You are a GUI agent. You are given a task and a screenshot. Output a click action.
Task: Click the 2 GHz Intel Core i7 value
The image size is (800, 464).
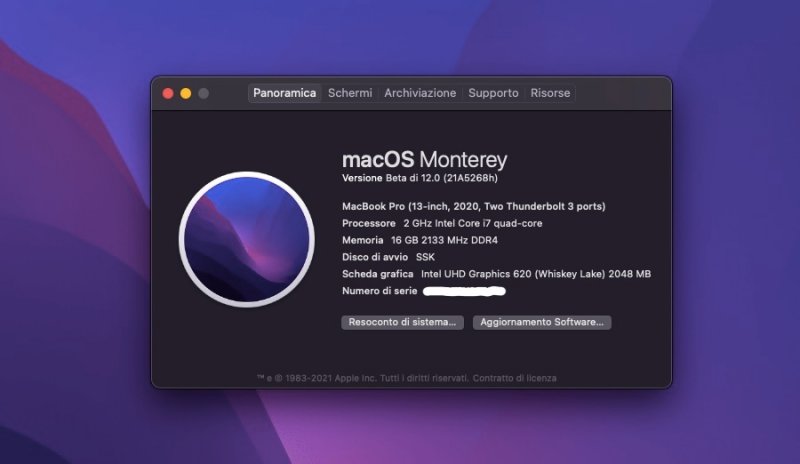(x=473, y=223)
